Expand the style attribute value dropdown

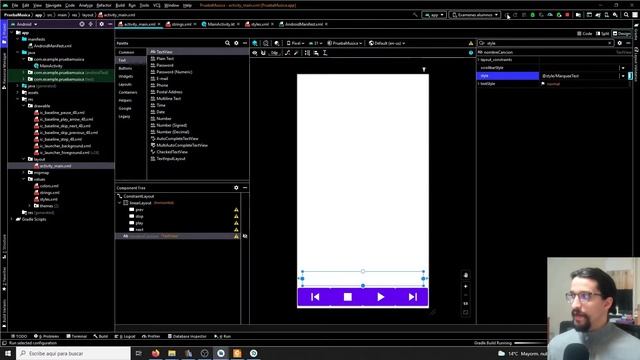[x=623, y=76]
